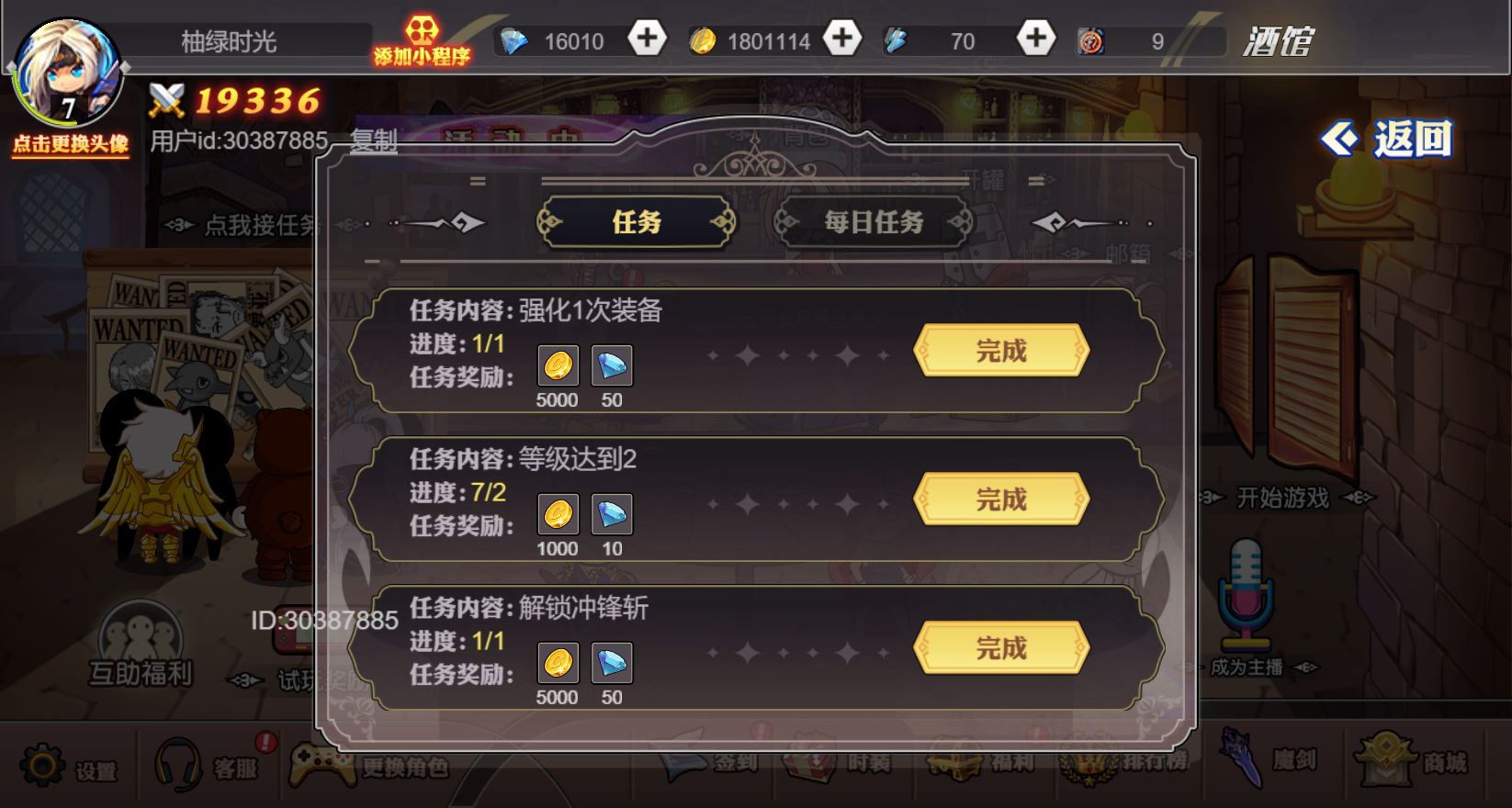1512x808 pixels.
Task: Select the 任务 tab
Action: (637, 222)
